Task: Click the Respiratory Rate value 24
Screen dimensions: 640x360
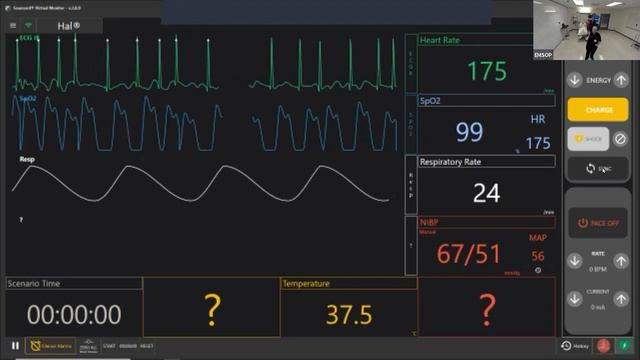Action: click(x=487, y=193)
